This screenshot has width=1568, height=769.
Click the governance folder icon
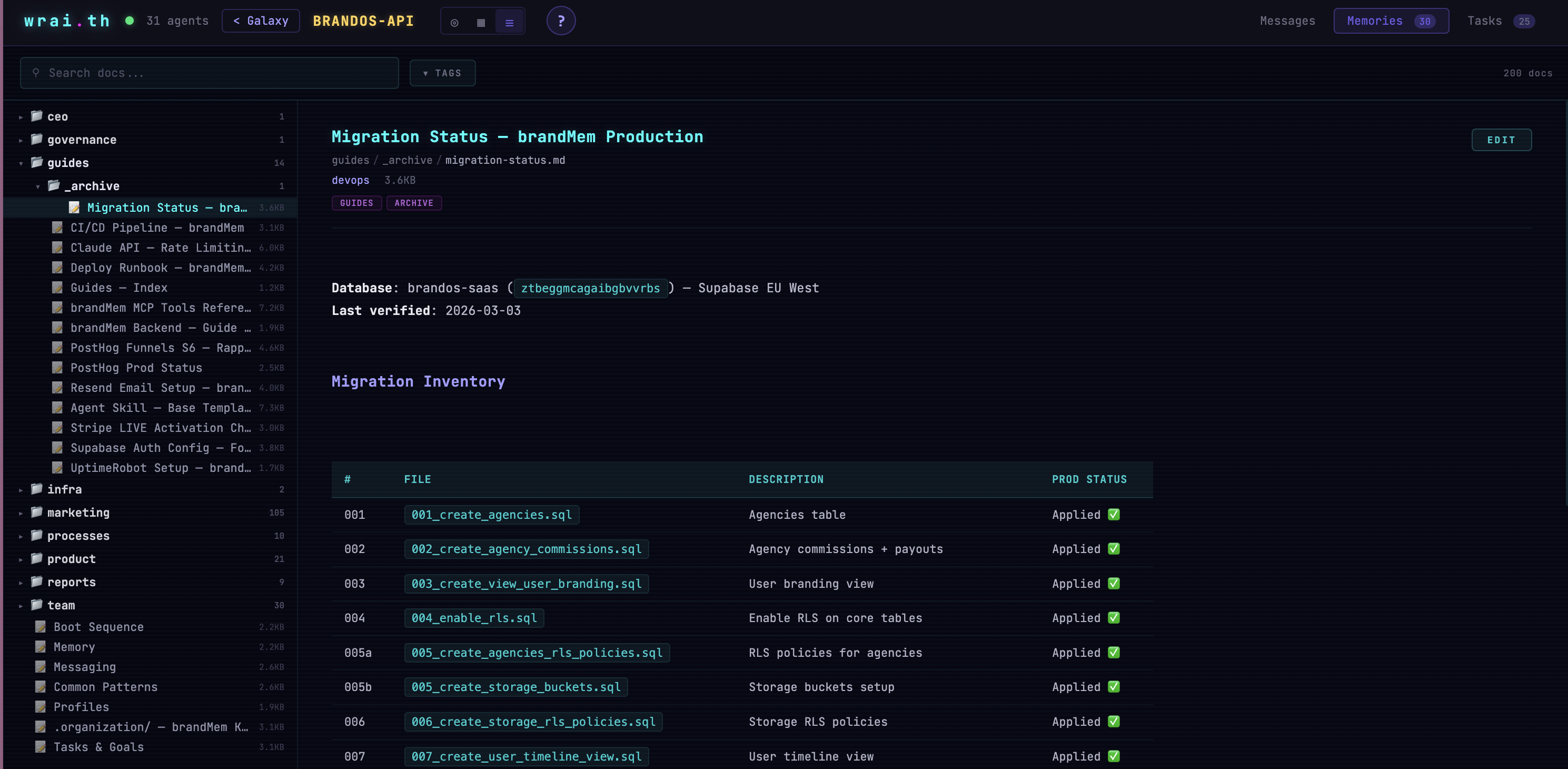[36, 139]
